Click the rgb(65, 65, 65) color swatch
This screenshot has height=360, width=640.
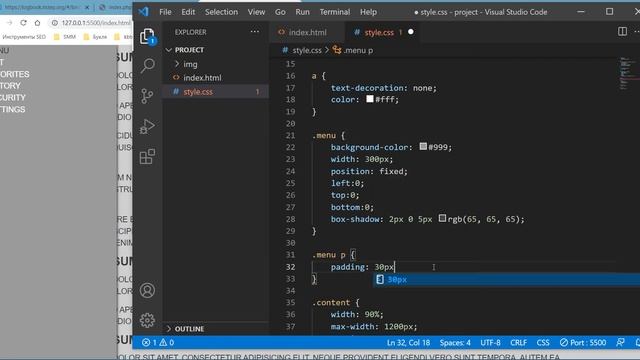tap(442, 218)
